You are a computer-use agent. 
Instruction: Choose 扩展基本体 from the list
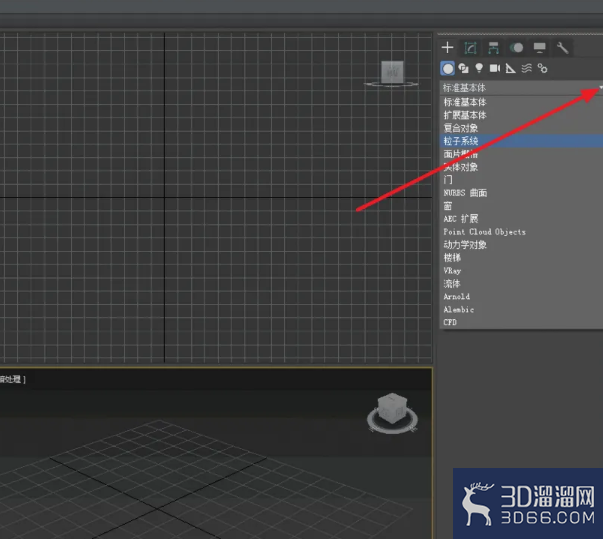[521, 115]
